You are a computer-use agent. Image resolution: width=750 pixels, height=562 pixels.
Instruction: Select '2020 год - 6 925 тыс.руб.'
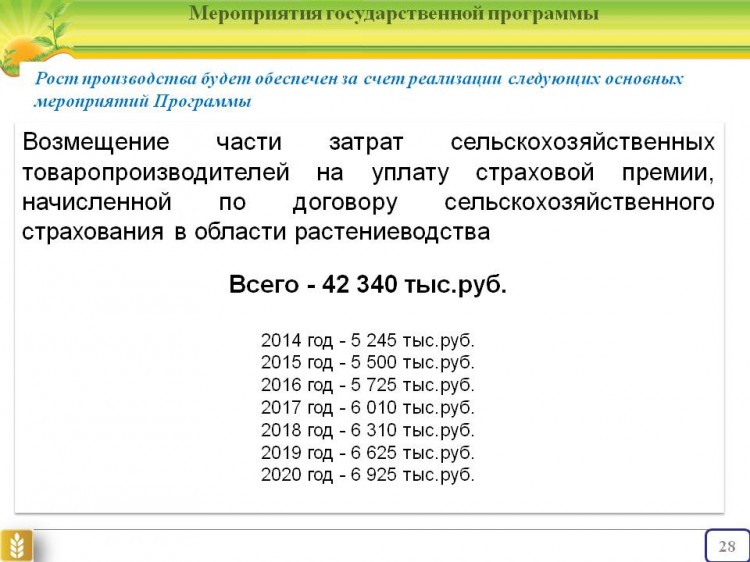pyautogui.click(x=367, y=475)
